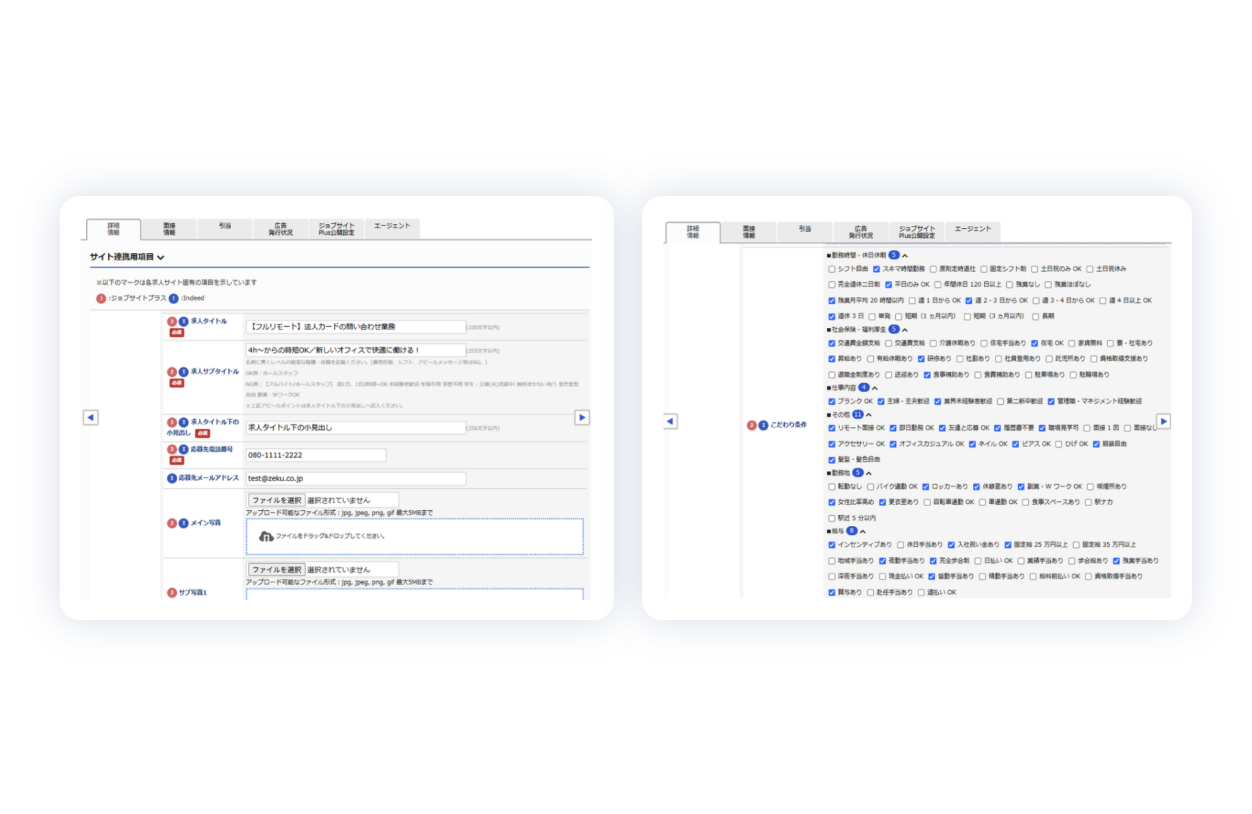This screenshot has height=814, width=1252.
Task: Click the left arrow beside the 求人タイトル form
Action: click(x=90, y=418)
